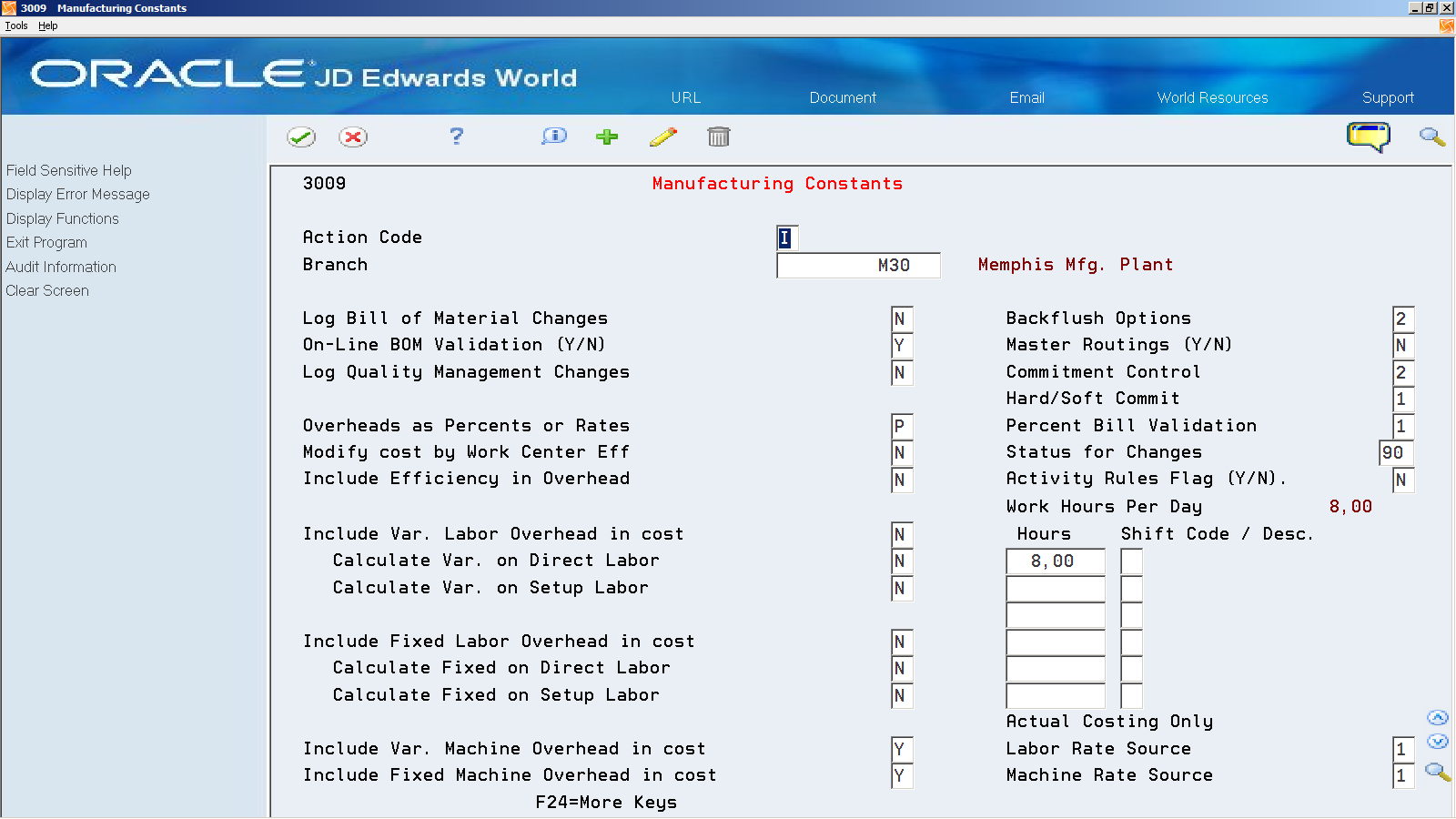This screenshot has height=819, width=1456.
Task: Click the Work Hours Per Day value 8,00
Action: pyautogui.click(x=1350, y=507)
